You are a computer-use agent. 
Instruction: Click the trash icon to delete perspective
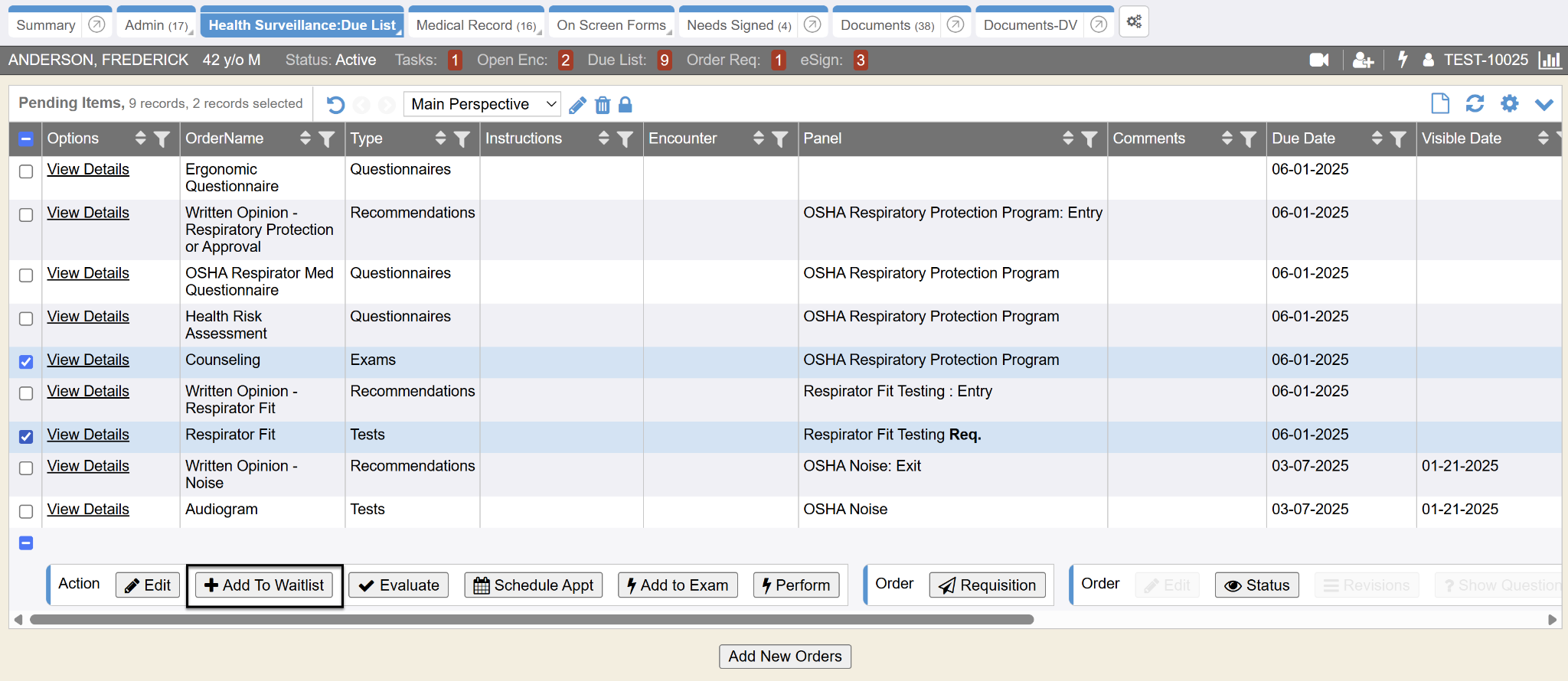point(603,105)
